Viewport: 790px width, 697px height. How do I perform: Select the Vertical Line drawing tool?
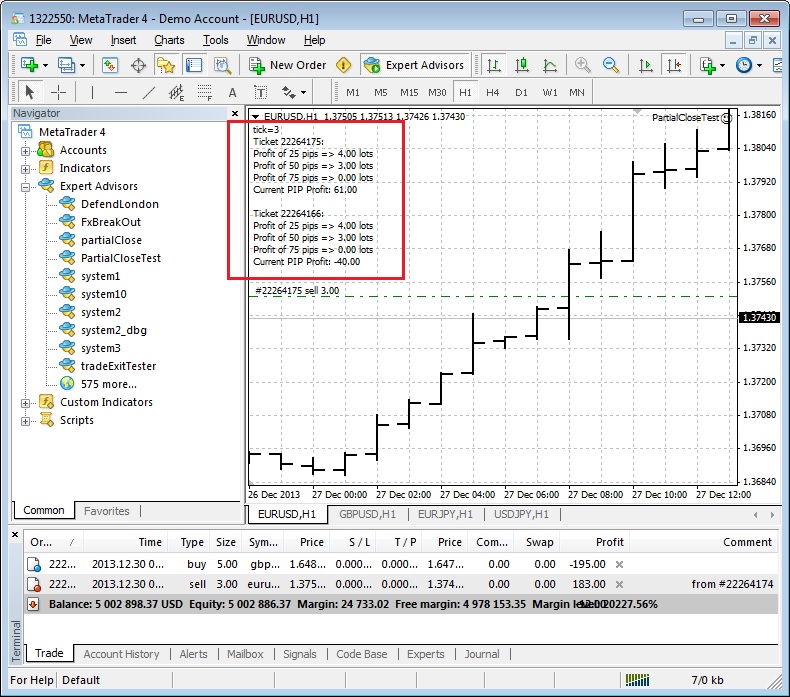[x=92, y=92]
